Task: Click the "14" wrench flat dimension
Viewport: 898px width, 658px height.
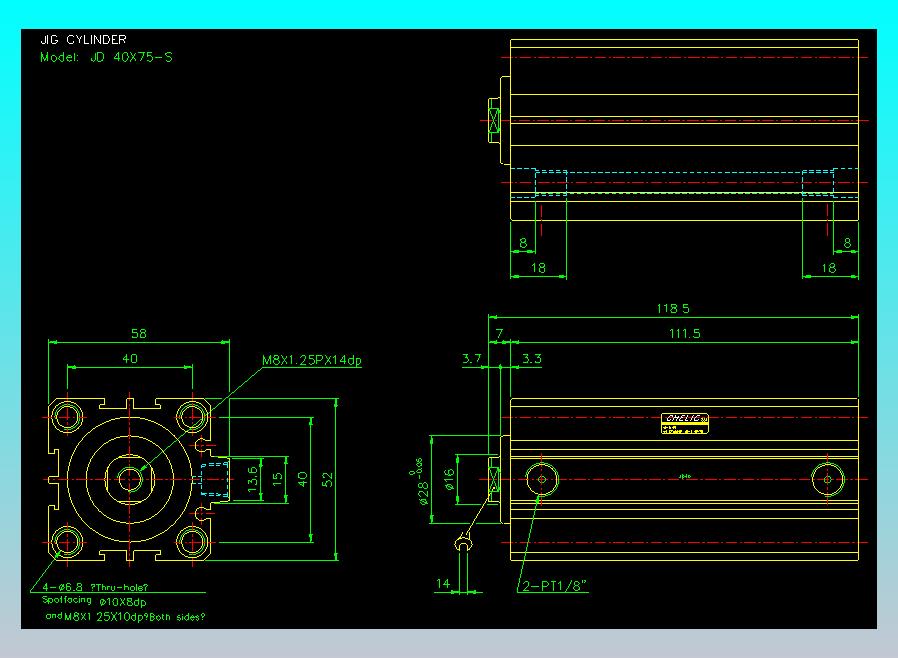Action: point(443,584)
